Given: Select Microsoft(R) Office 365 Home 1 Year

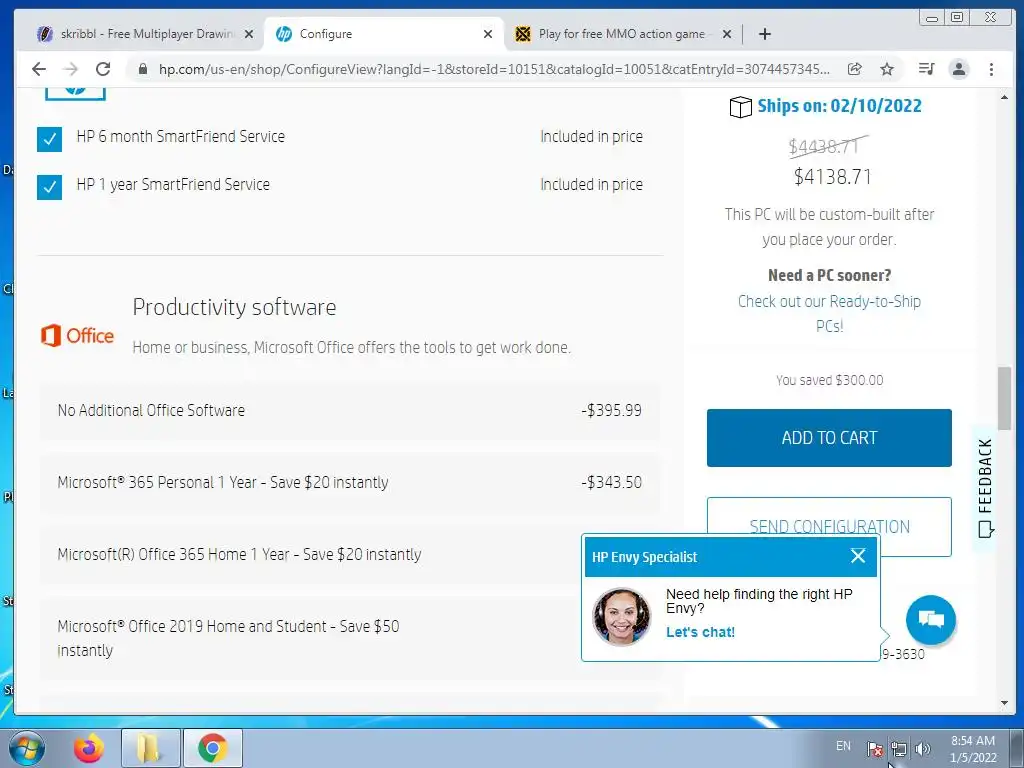Looking at the screenshot, I should pyautogui.click(x=310, y=554).
